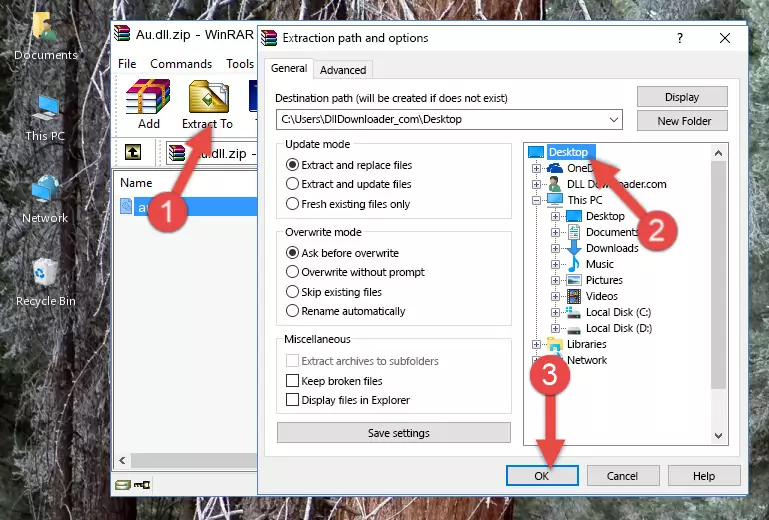Viewport: 769px width, 520px height.
Task: Click the Name column header in WinRAR
Action: tap(136, 183)
